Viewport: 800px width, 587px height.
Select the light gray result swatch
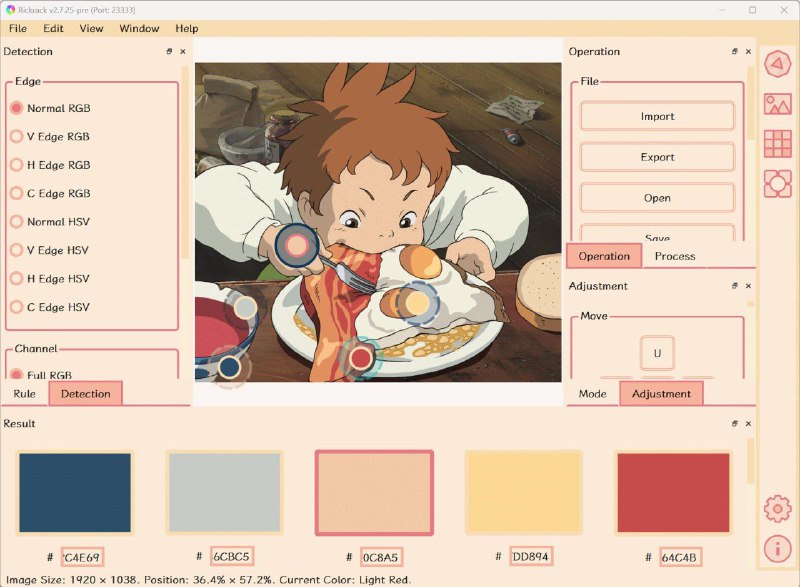pyautogui.click(x=224, y=493)
